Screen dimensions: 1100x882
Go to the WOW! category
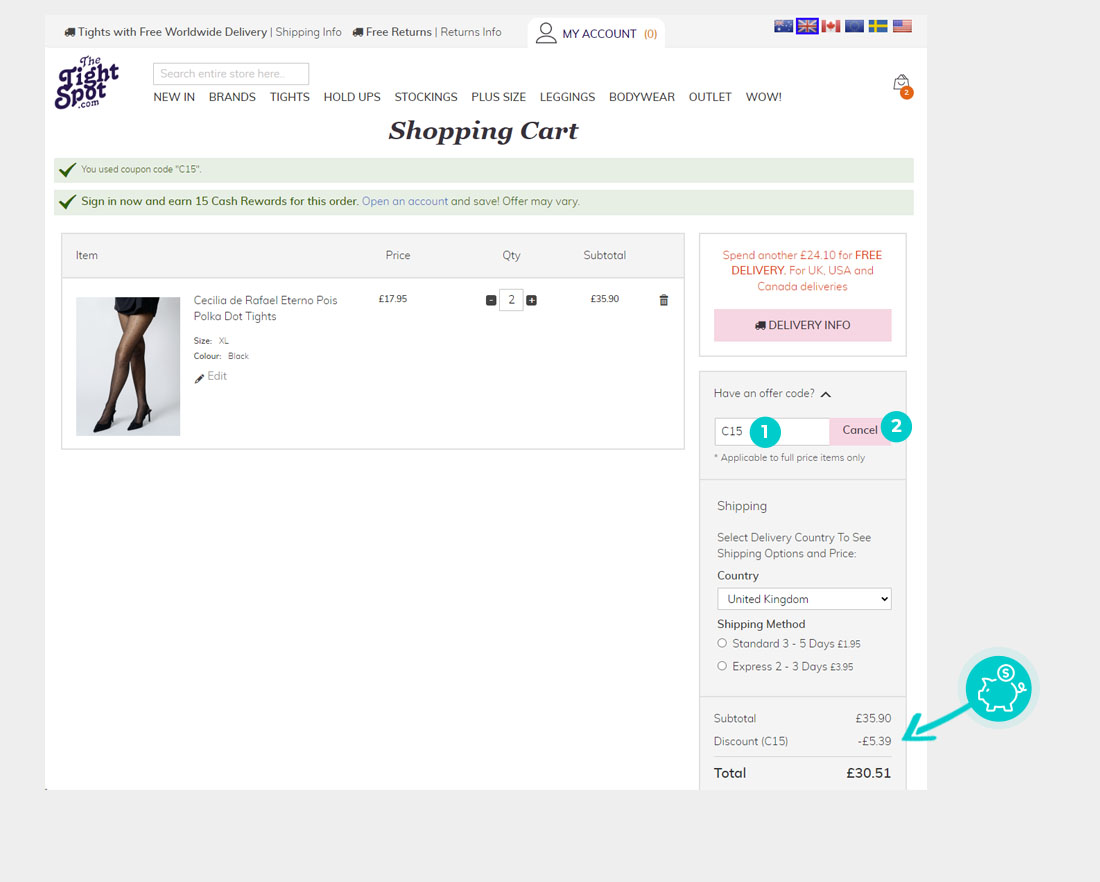[764, 97]
